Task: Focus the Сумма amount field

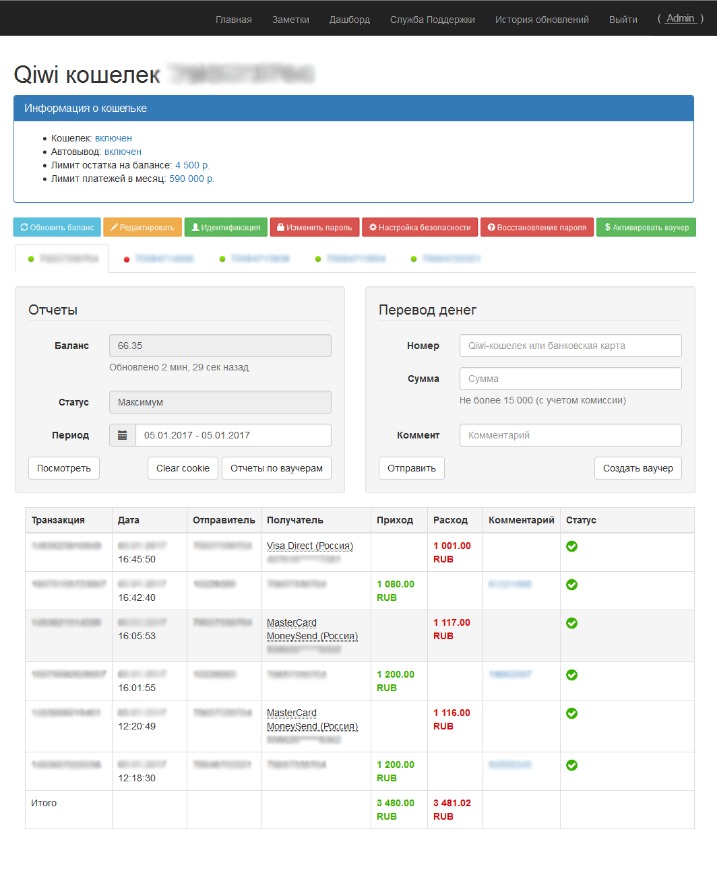Action: tap(570, 379)
